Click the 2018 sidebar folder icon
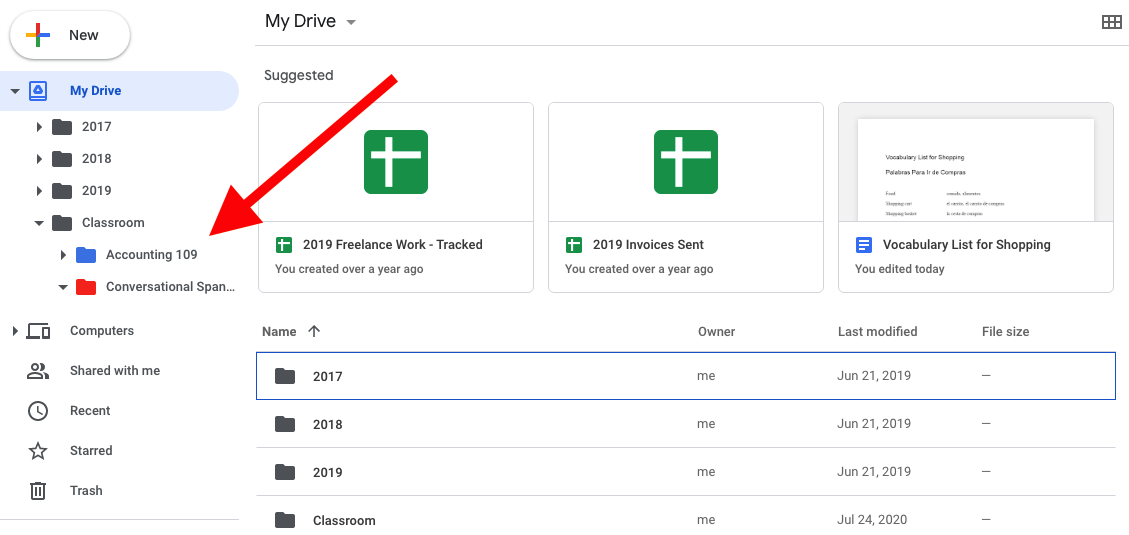The image size is (1129, 535). [63, 158]
